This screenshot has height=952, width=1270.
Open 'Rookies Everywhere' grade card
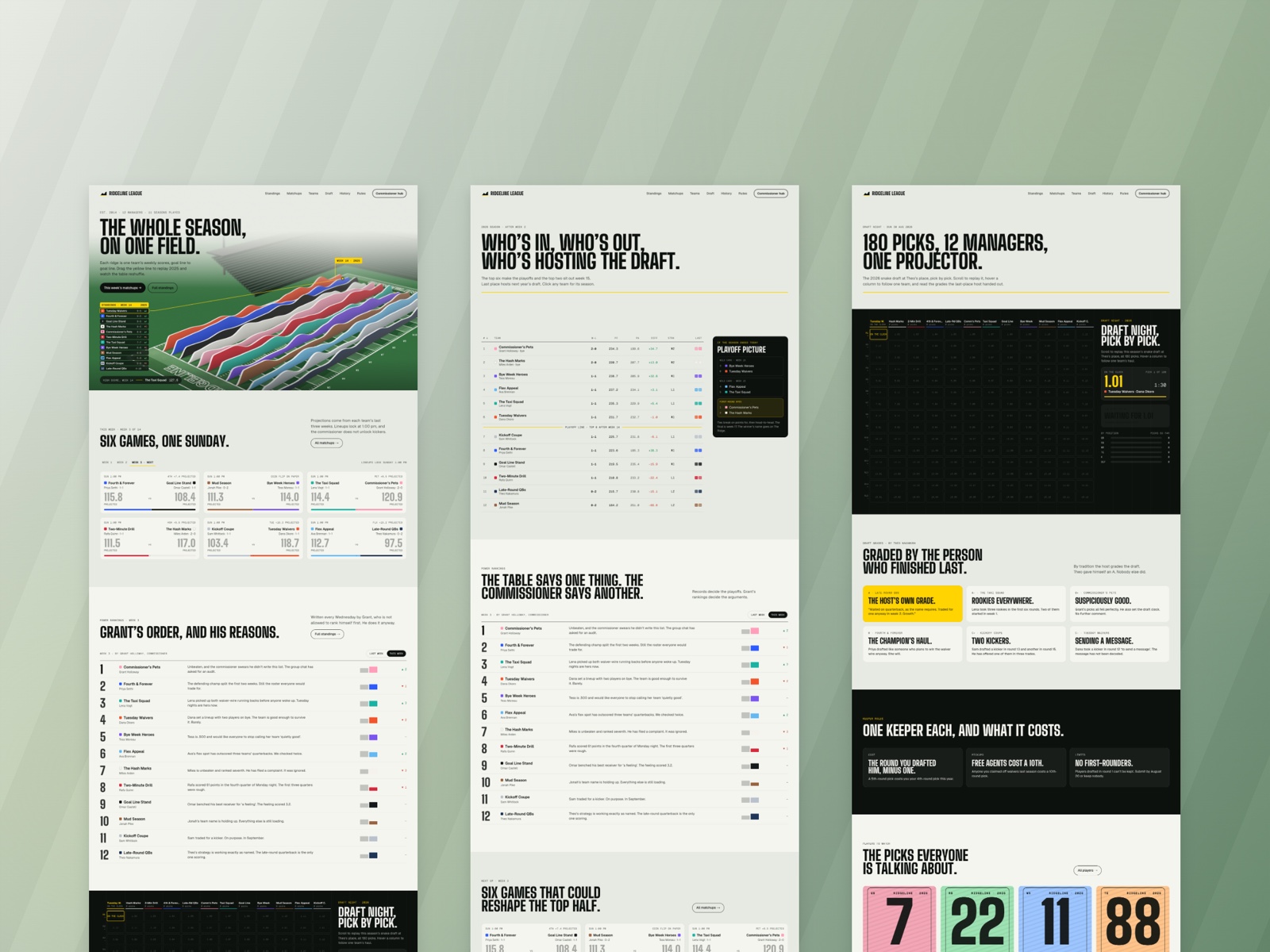point(1015,604)
